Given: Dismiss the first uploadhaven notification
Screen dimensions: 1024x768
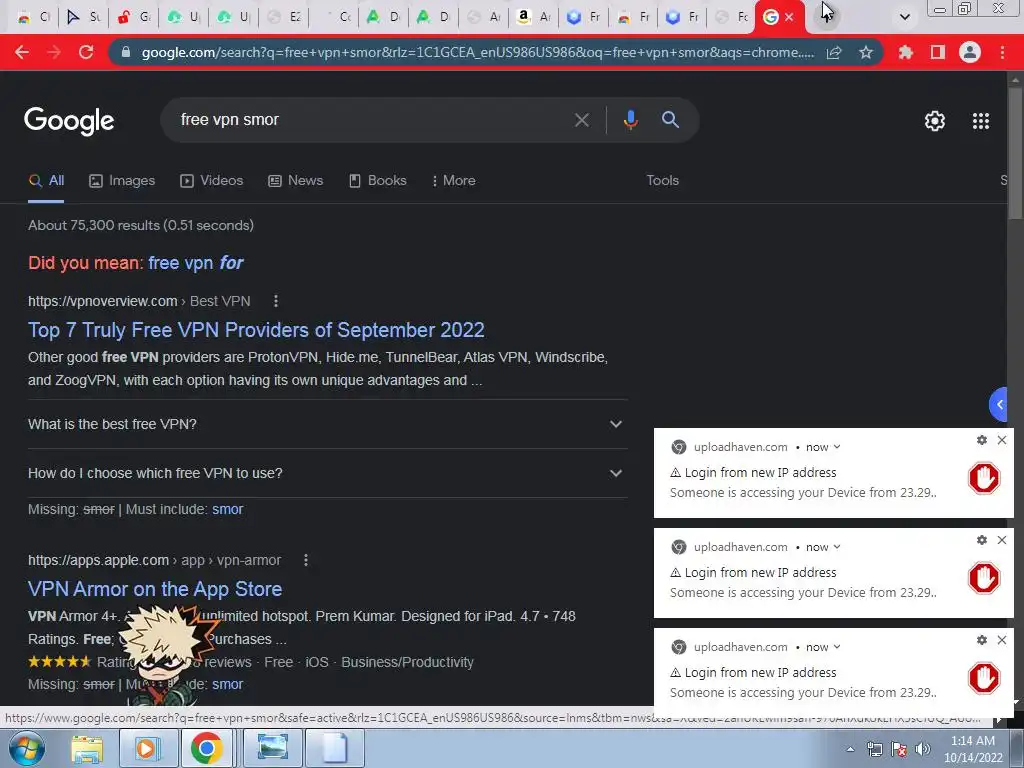Looking at the screenshot, I should pos(1002,440).
